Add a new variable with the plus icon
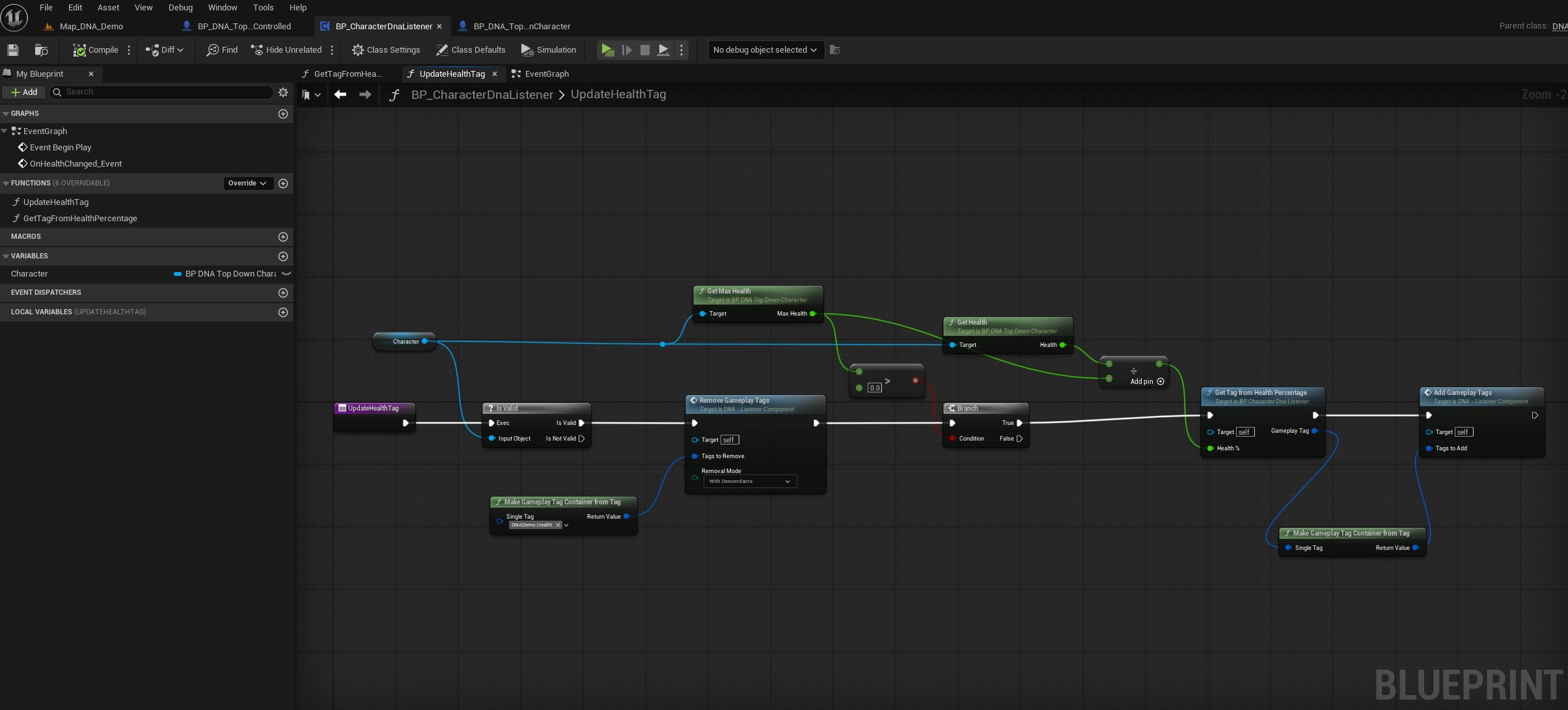 pyautogui.click(x=283, y=256)
